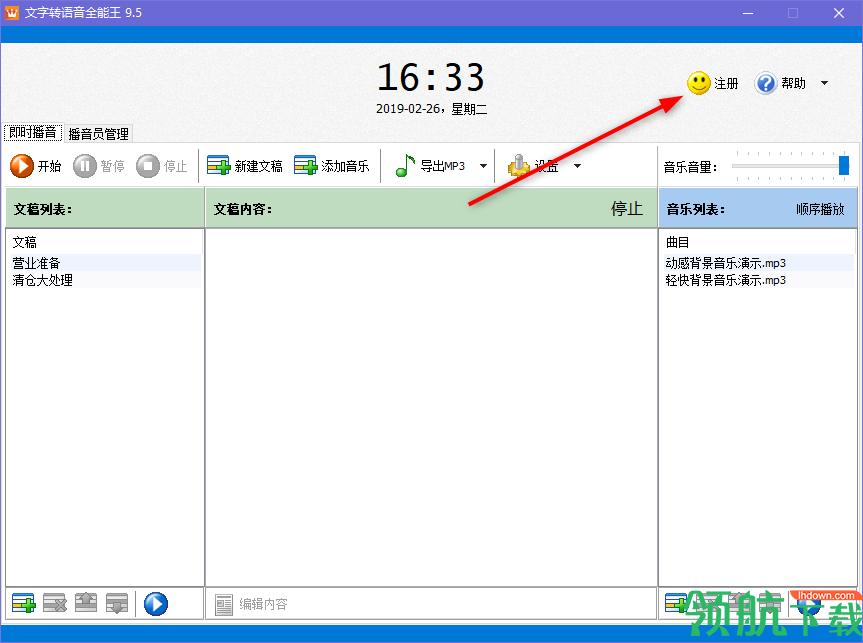Click the blue play icon below script list

coord(156,604)
